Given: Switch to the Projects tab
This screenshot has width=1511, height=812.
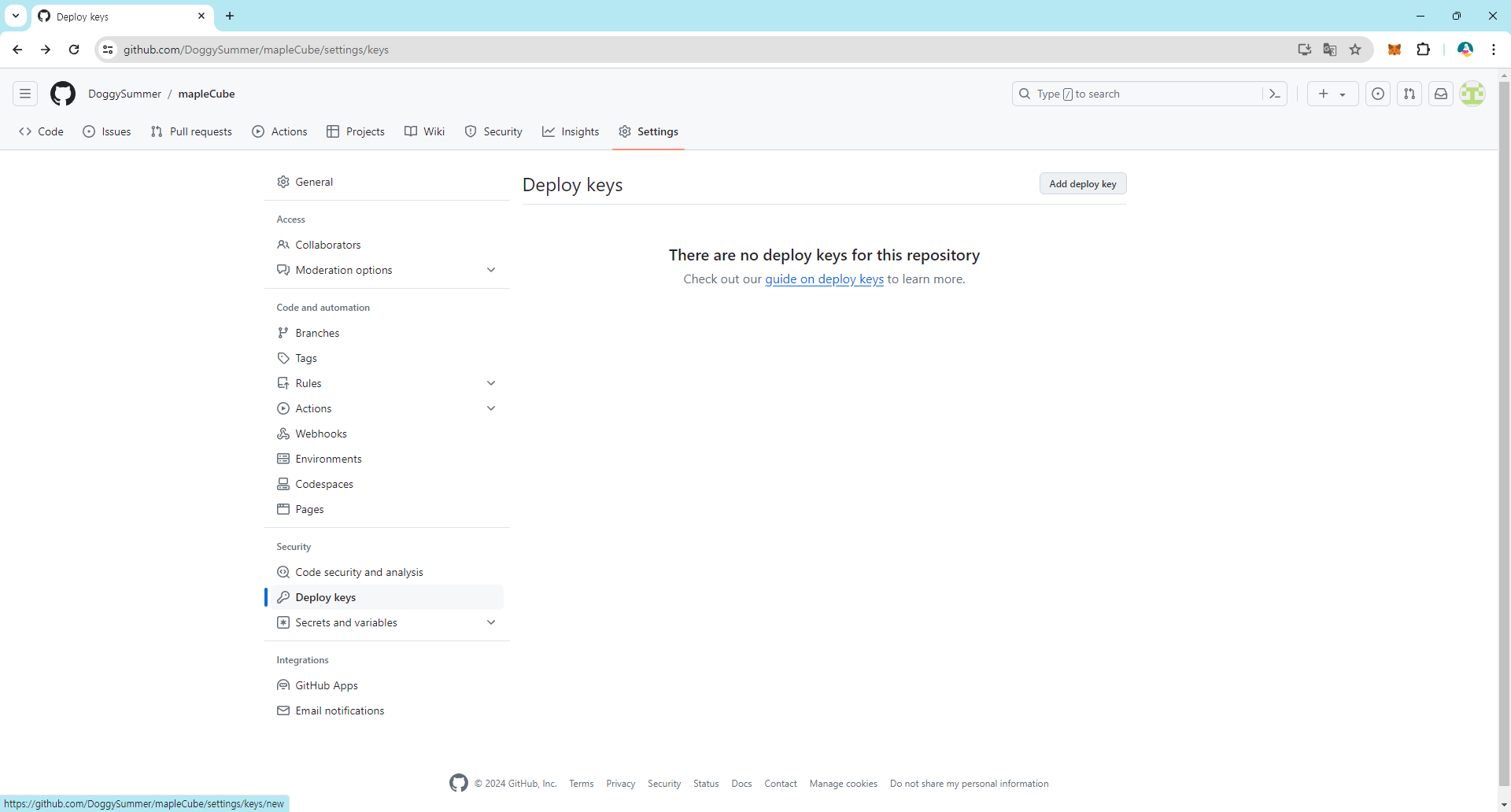Looking at the screenshot, I should [x=356, y=131].
